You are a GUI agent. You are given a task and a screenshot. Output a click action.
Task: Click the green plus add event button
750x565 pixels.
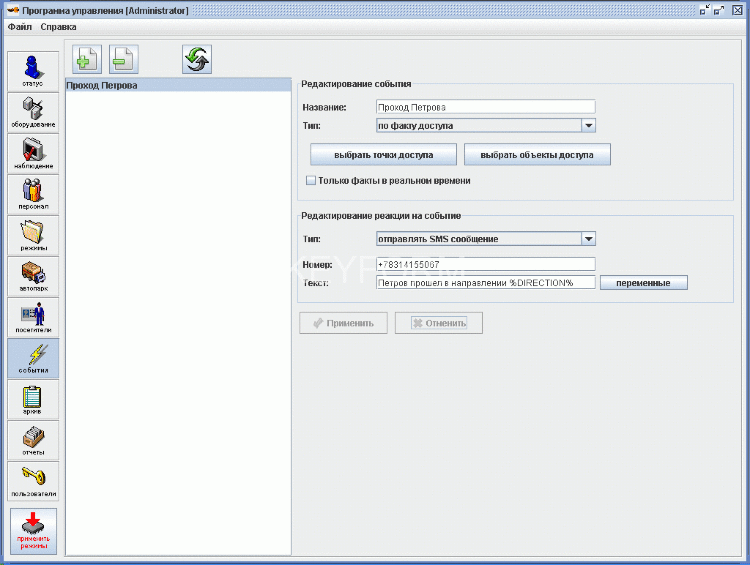click(82, 60)
